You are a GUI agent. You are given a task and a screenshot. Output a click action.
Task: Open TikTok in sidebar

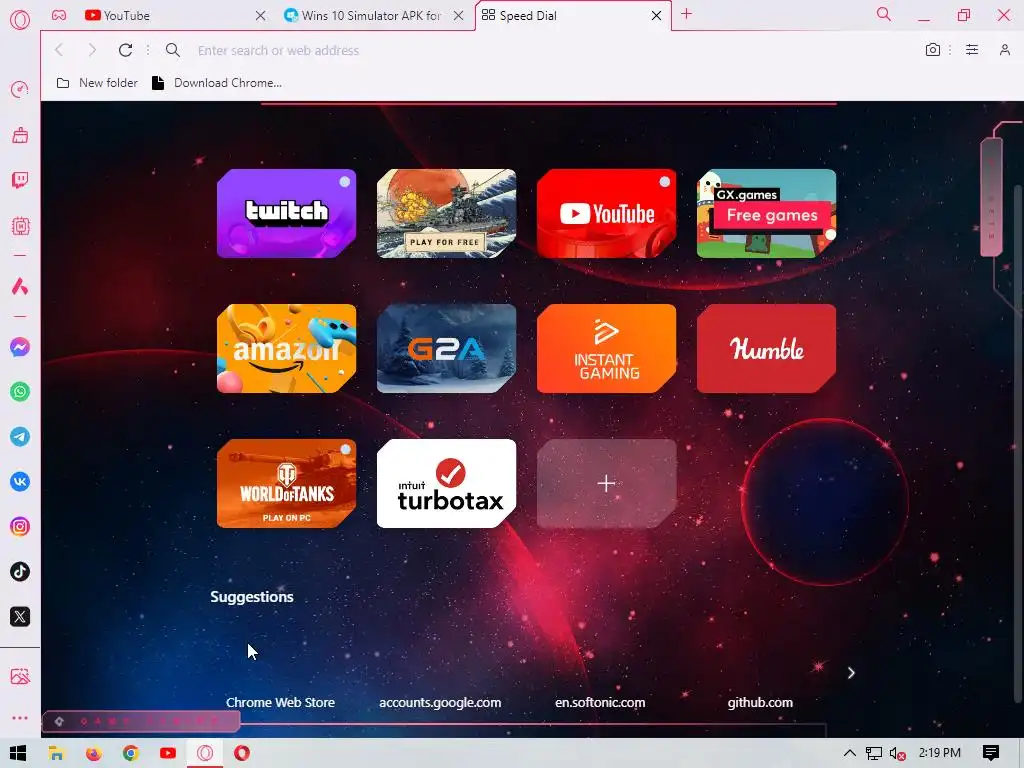20,572
